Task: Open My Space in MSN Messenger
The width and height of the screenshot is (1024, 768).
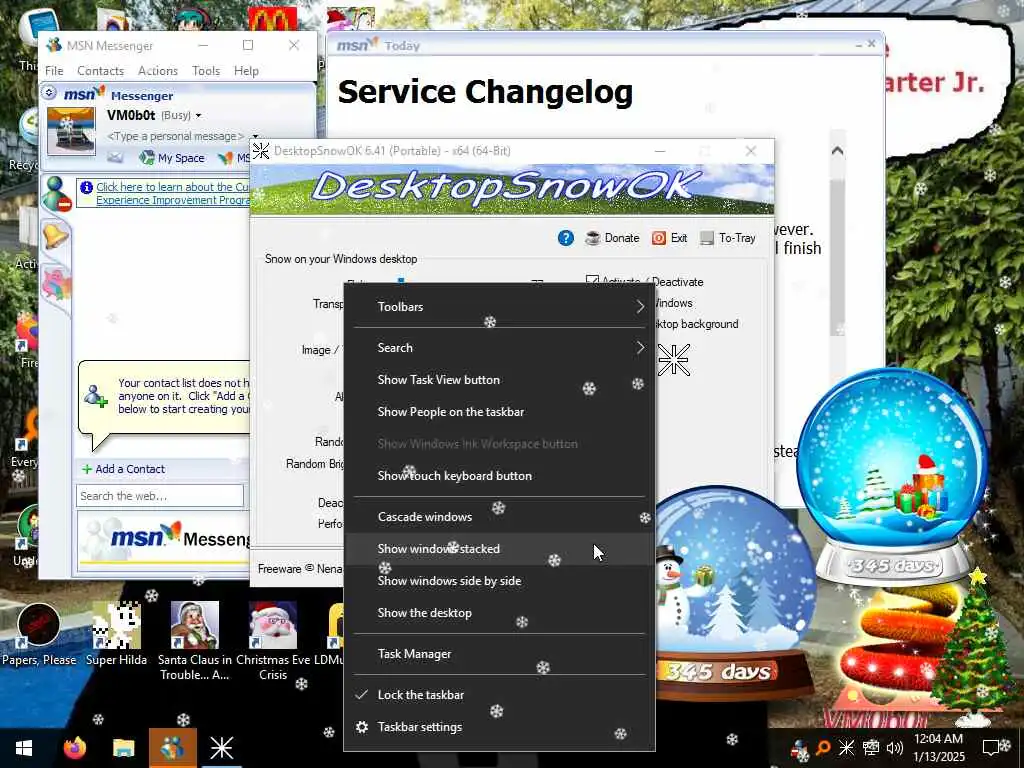Action: point(173,157)
